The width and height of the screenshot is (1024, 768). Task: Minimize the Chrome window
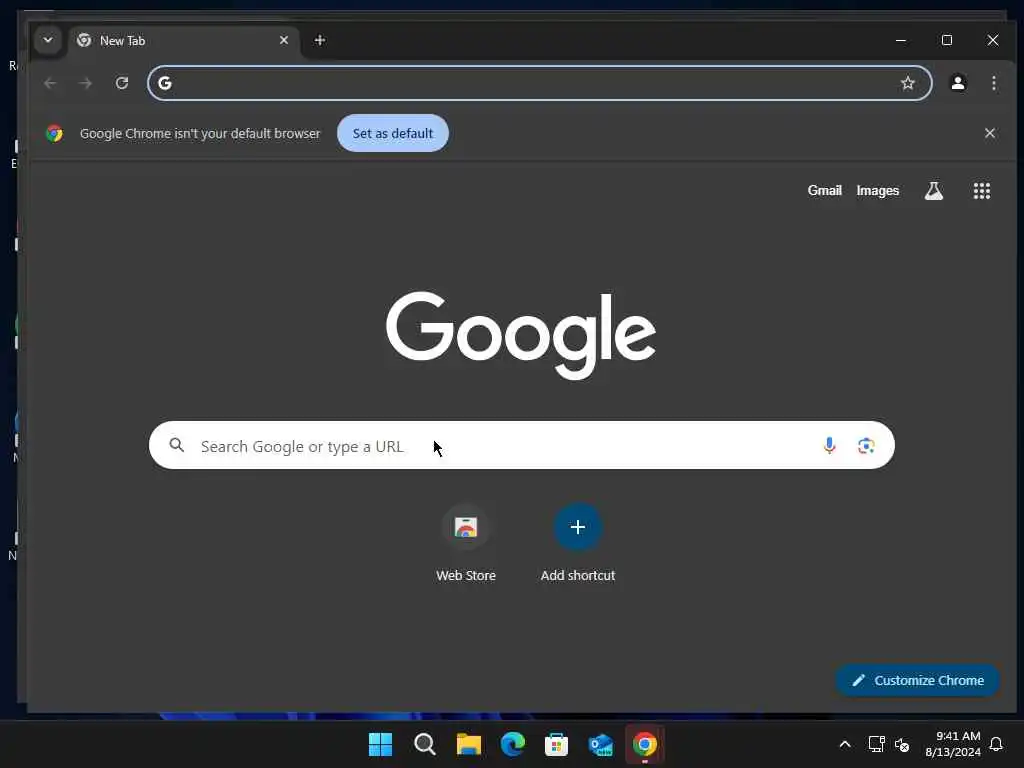click(x=901, y=40)
